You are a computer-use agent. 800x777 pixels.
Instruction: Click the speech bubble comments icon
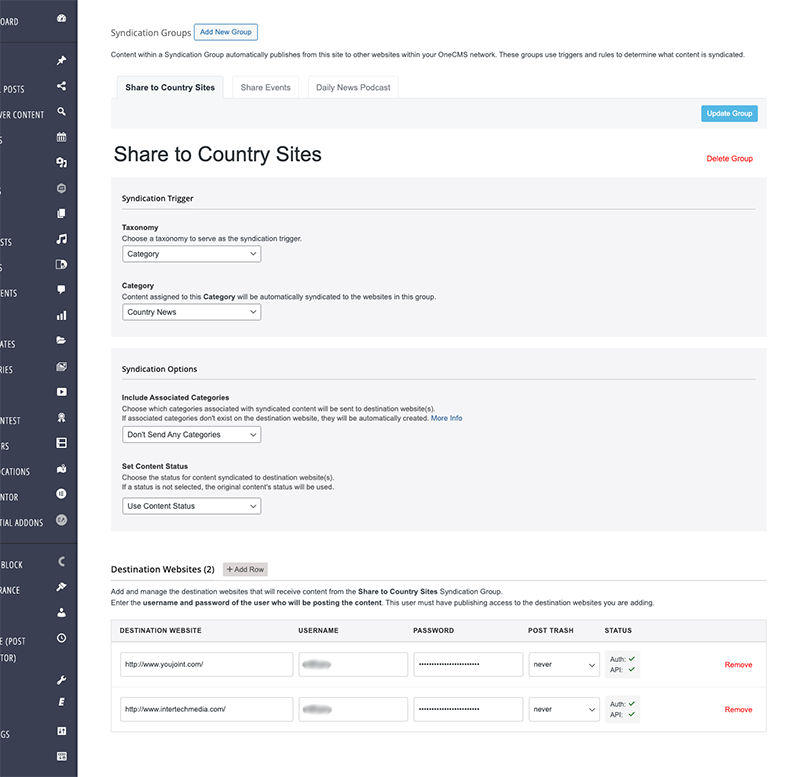[x=61, y=290]
